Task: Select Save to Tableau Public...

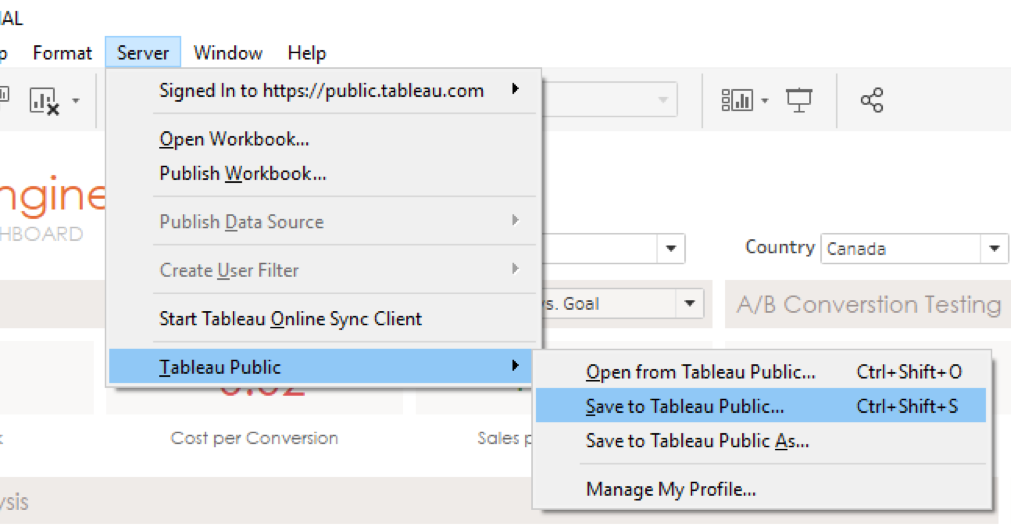Action: pos(761,406)
